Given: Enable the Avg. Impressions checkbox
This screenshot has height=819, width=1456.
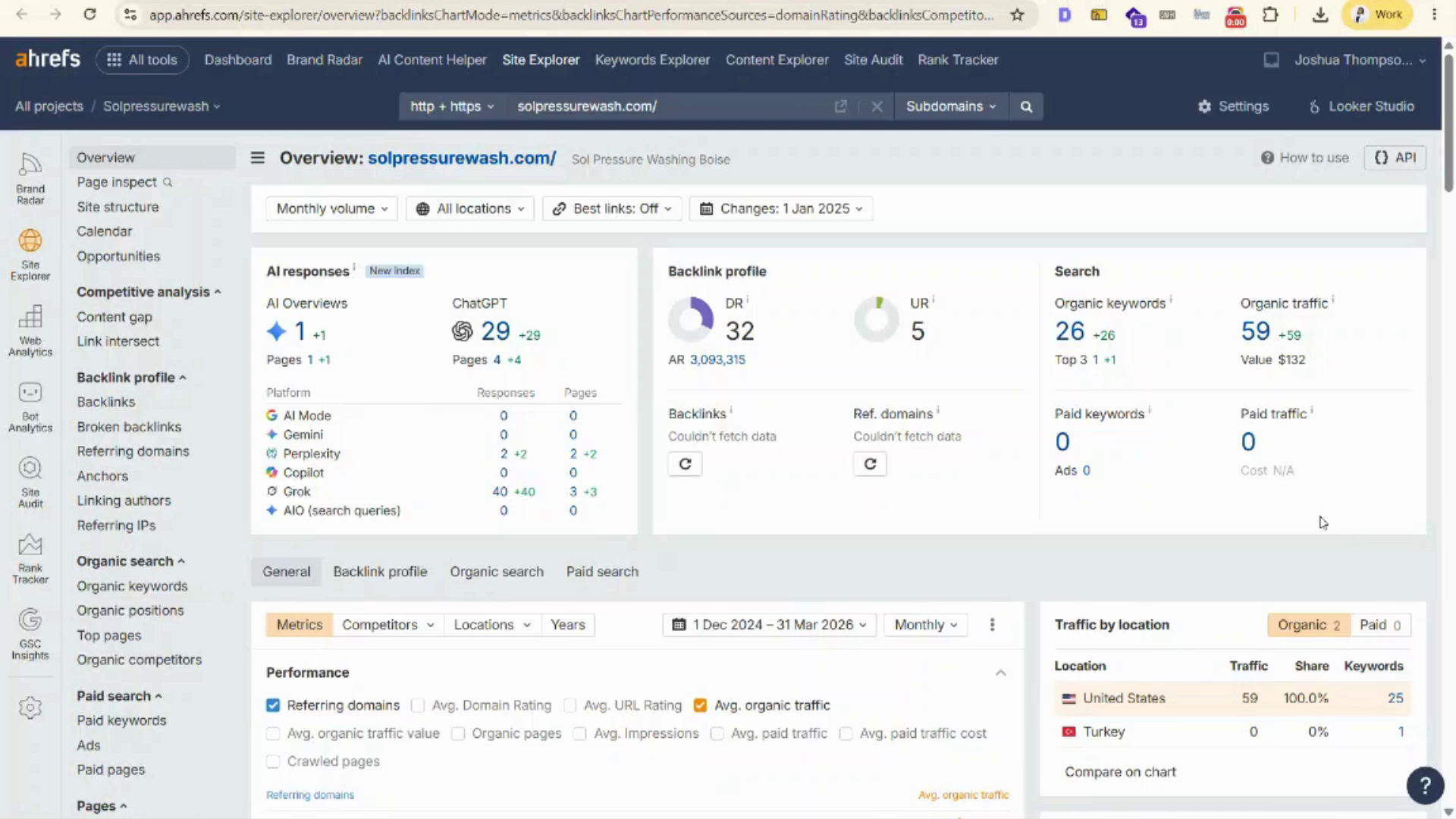Looking at the screenshot, I should [580, 733].
